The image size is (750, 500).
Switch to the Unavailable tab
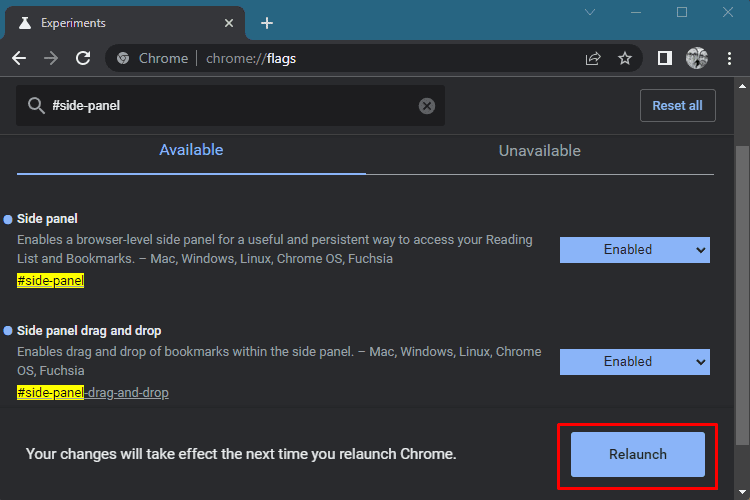[x=540, y=151]
